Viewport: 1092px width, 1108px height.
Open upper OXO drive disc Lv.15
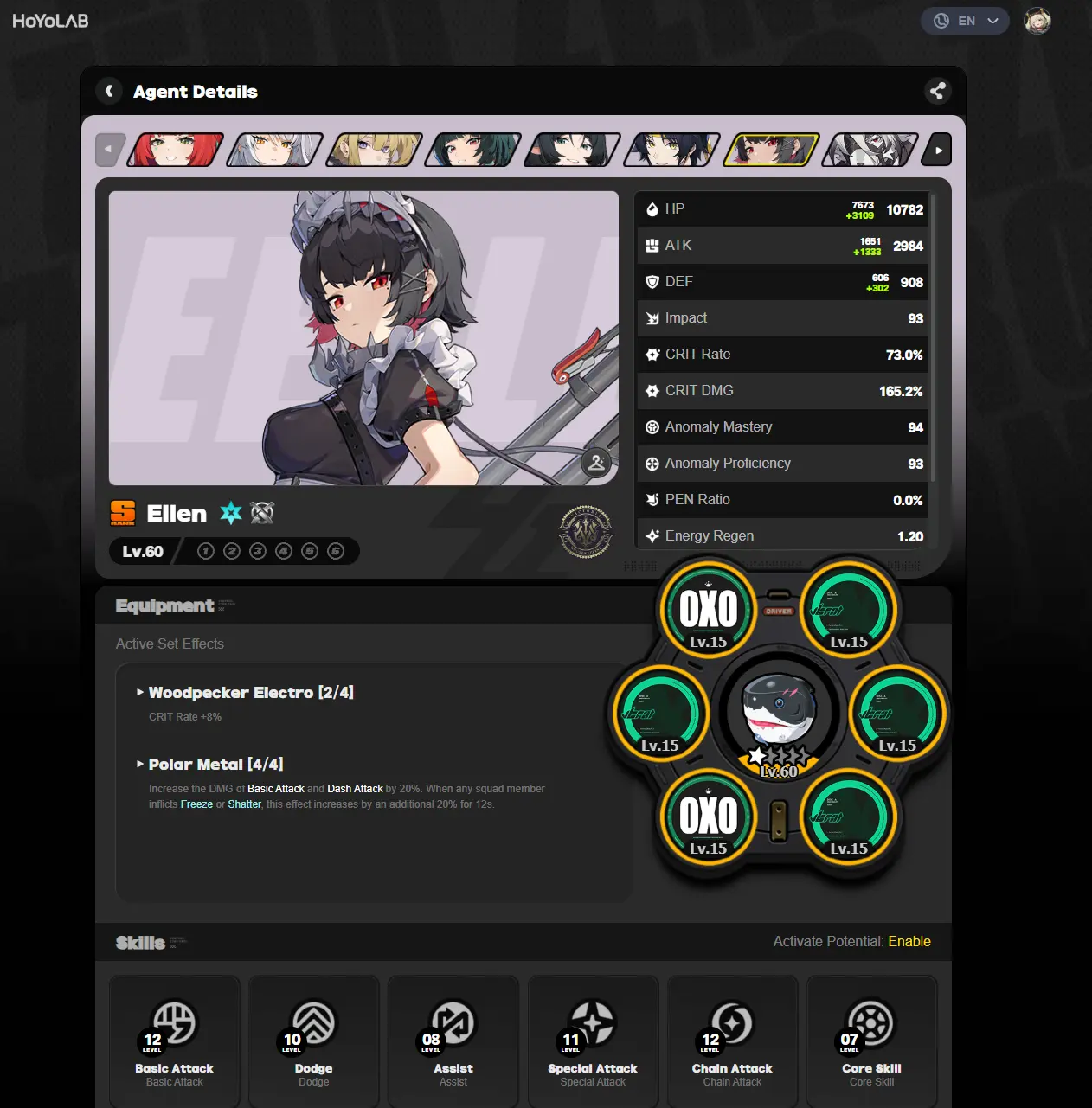click(x=708, y=609)
